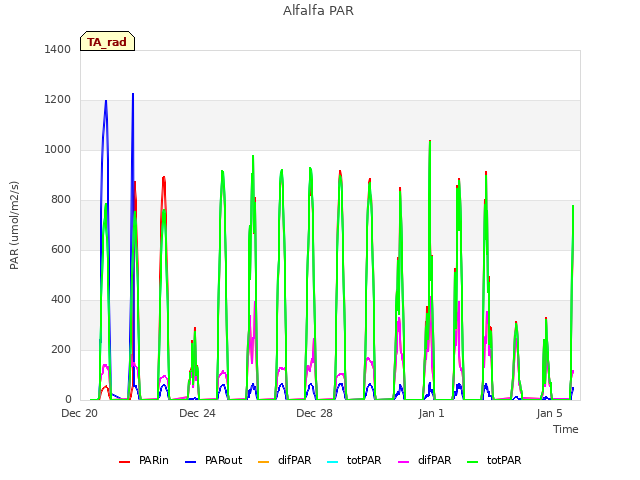The image size is (640, 480).
Task: Click the Time axis label
Action: point(566,429)
